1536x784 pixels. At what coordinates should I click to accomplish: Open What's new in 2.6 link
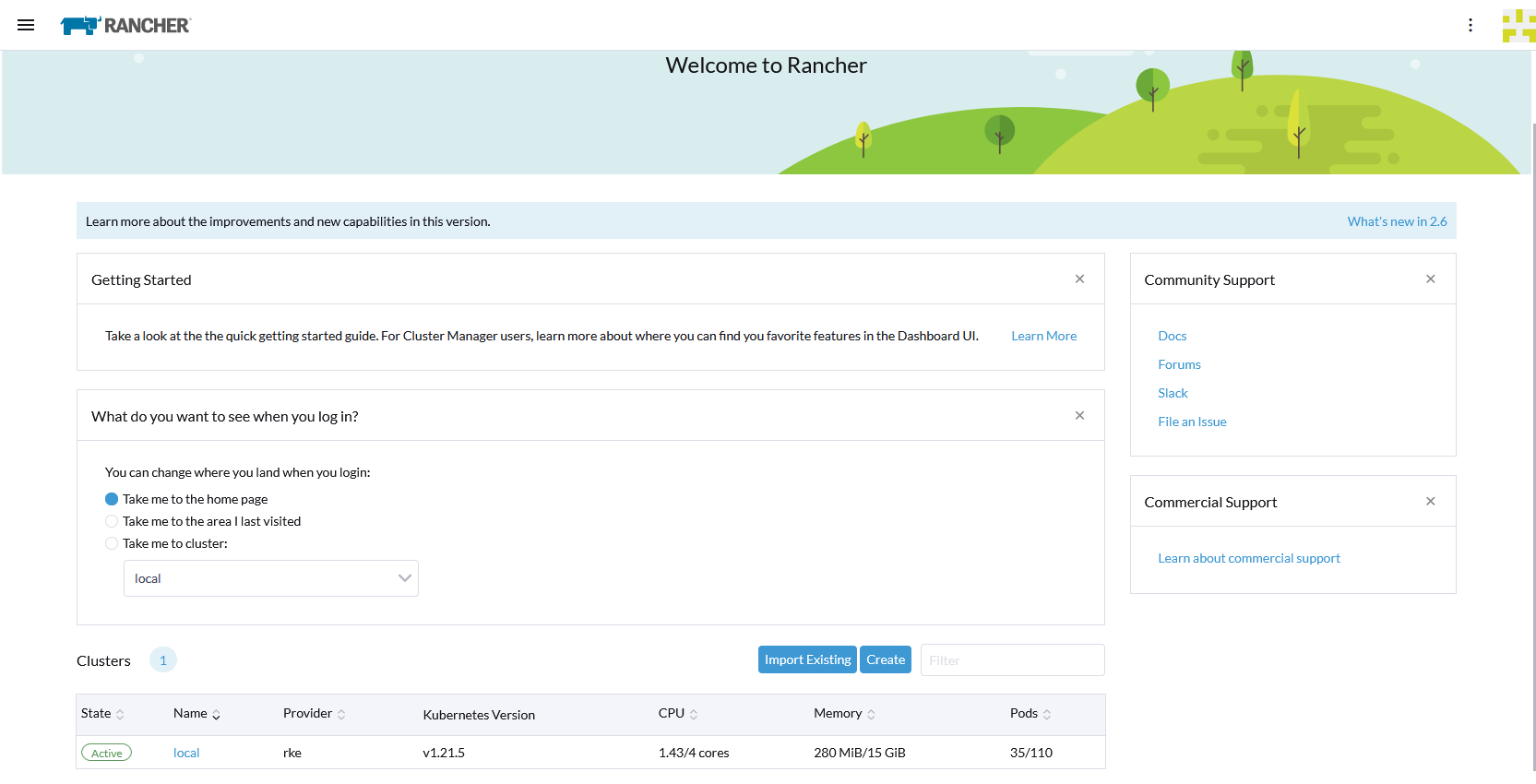point(1397,221)
